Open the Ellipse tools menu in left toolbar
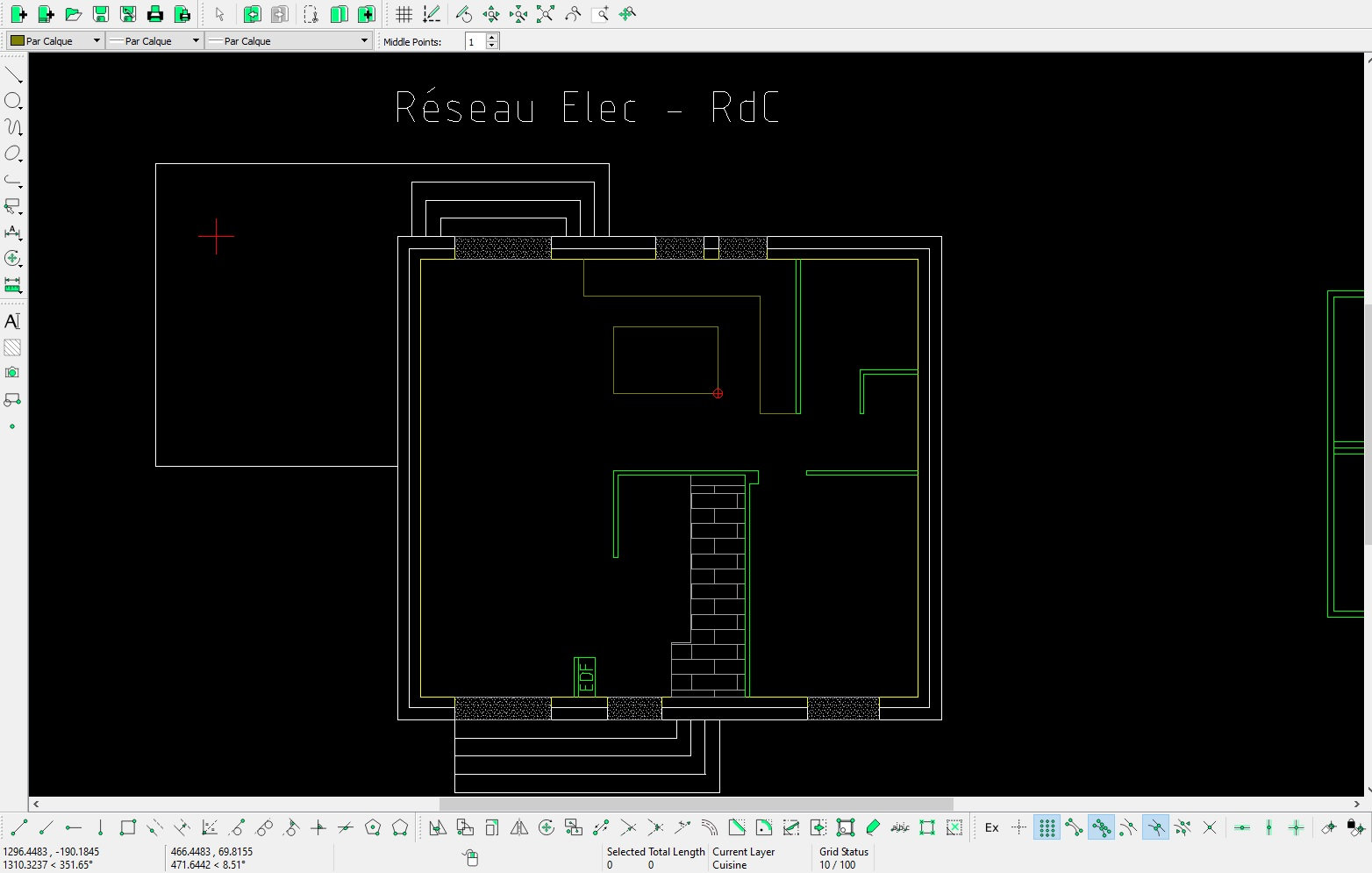Viewport: 1372px width, 873px height. pyautogui.click(x=13, y=154)
